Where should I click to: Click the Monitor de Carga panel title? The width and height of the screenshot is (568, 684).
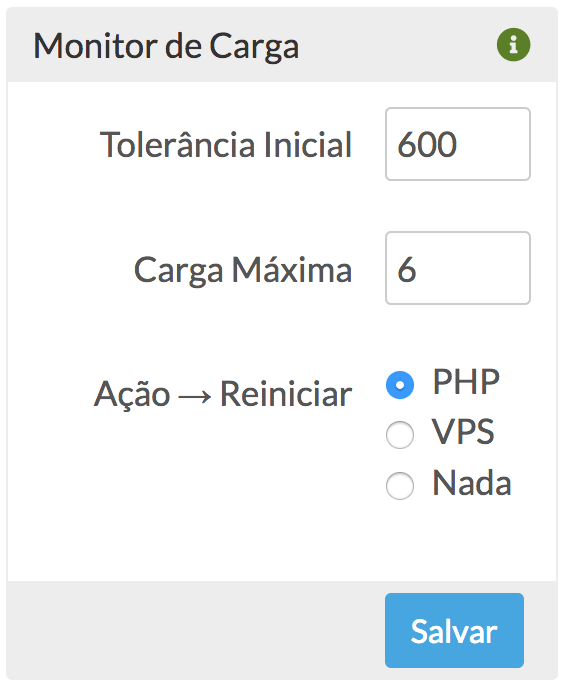coord(166,46)
